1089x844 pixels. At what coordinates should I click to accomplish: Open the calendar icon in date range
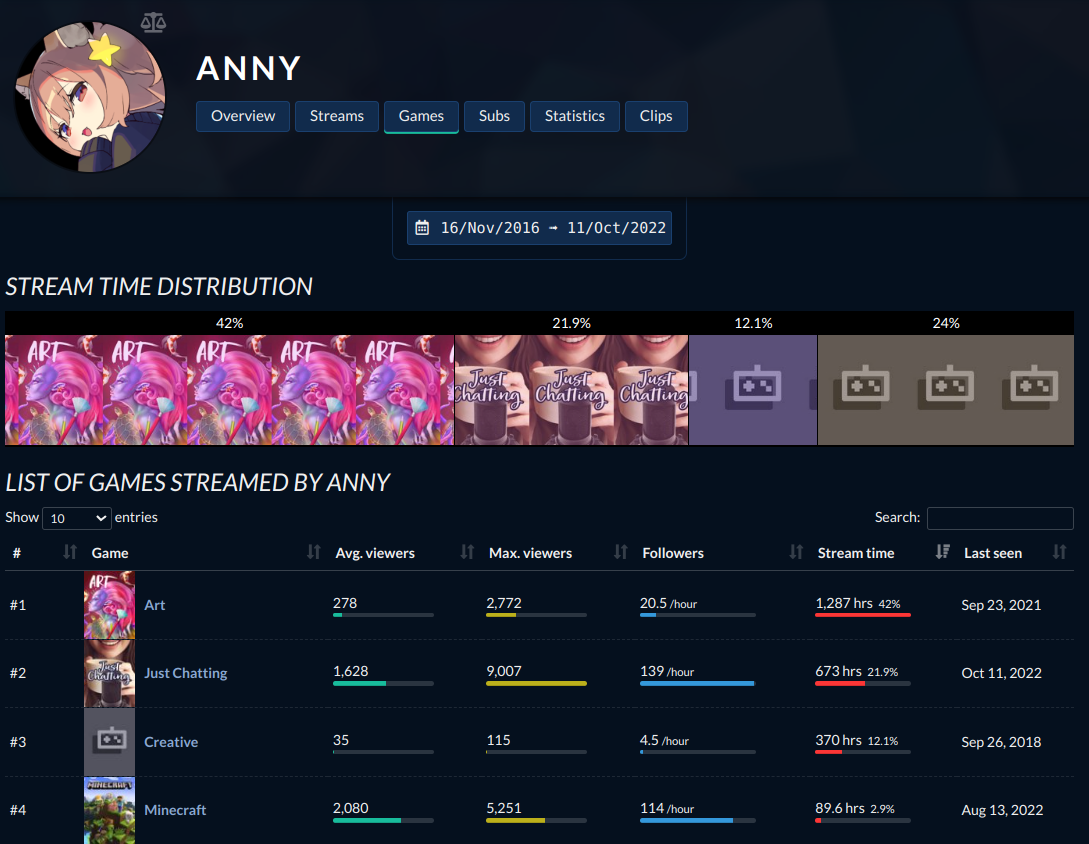[422, 227]
